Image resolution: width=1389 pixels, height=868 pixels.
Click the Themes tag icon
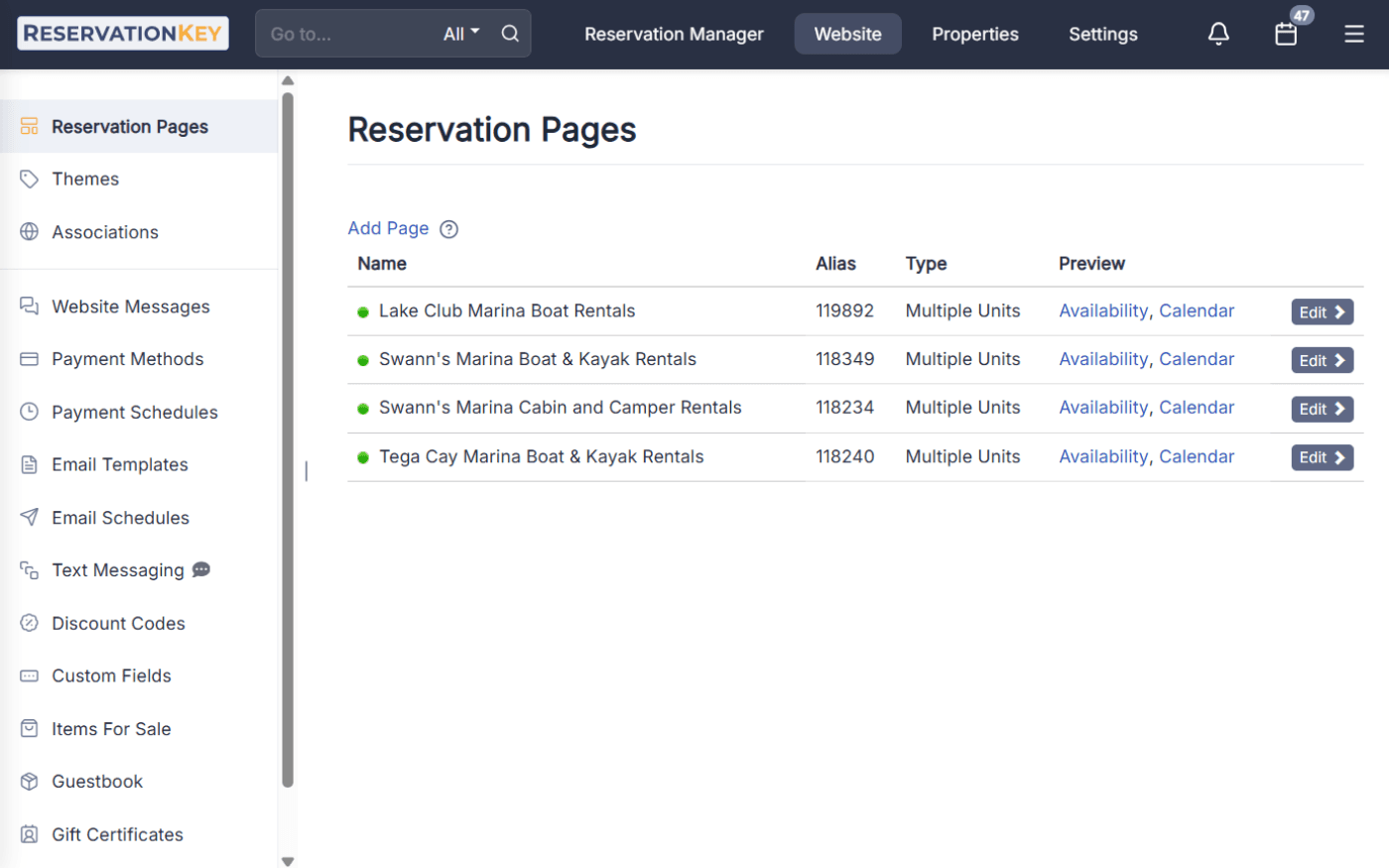point(30,179)
